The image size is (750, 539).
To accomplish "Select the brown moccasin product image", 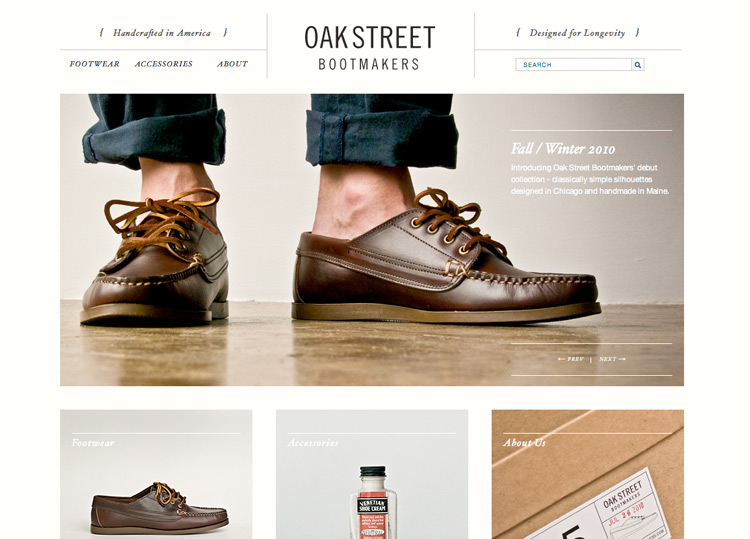I will [159, 508].
